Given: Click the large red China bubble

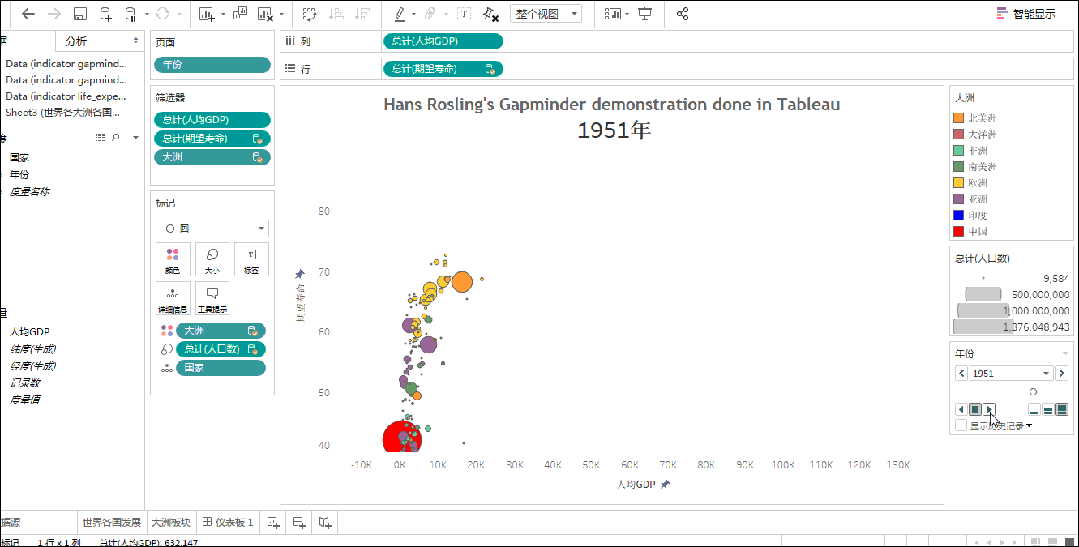Looking at the screenshot, I should click(x=400, y=437).
